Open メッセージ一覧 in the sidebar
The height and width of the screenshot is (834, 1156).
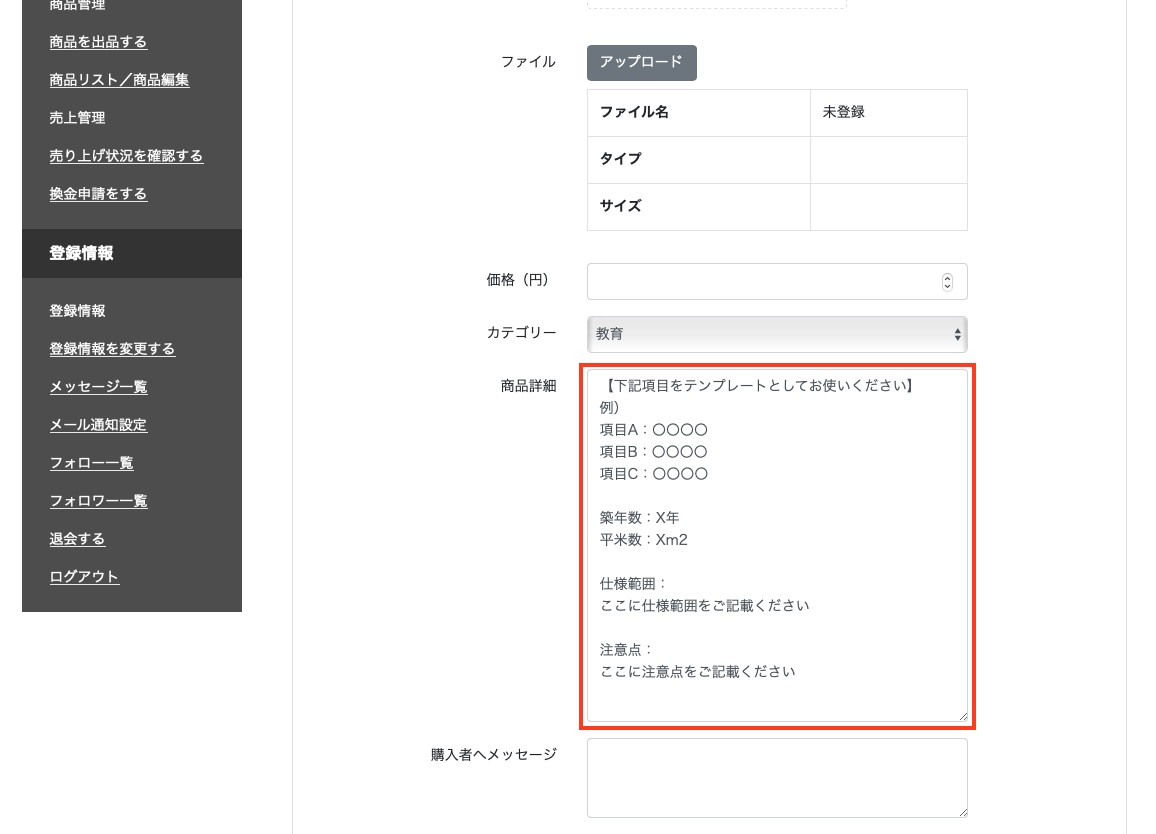point(98,387)
